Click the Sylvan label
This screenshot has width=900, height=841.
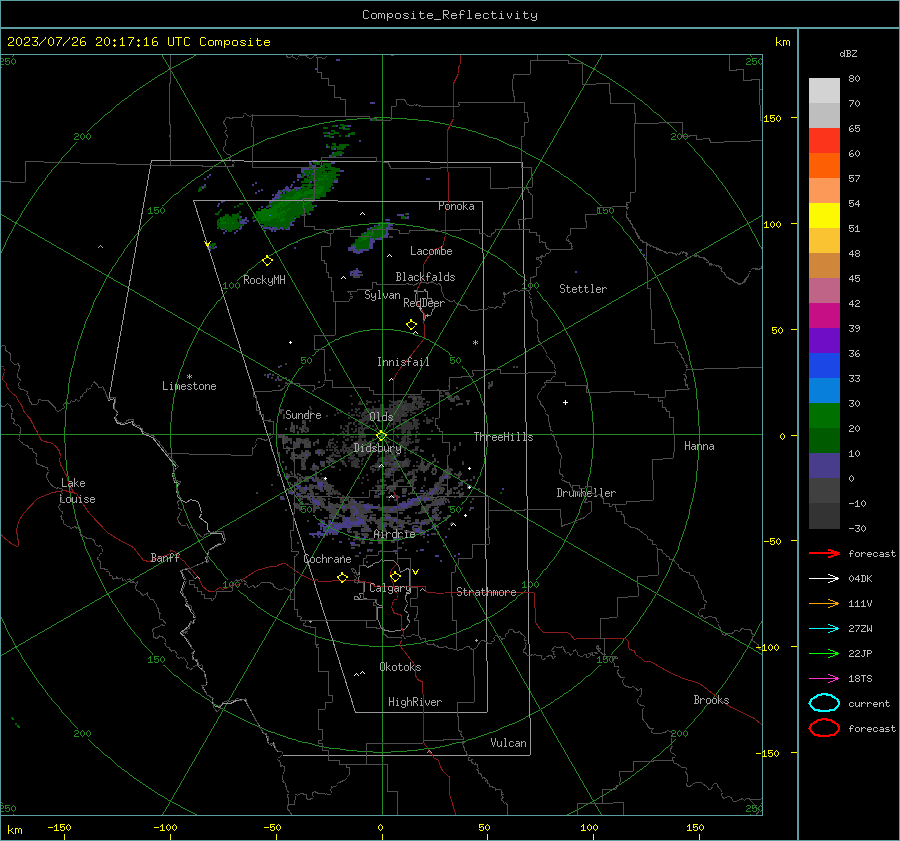(382, 295)
